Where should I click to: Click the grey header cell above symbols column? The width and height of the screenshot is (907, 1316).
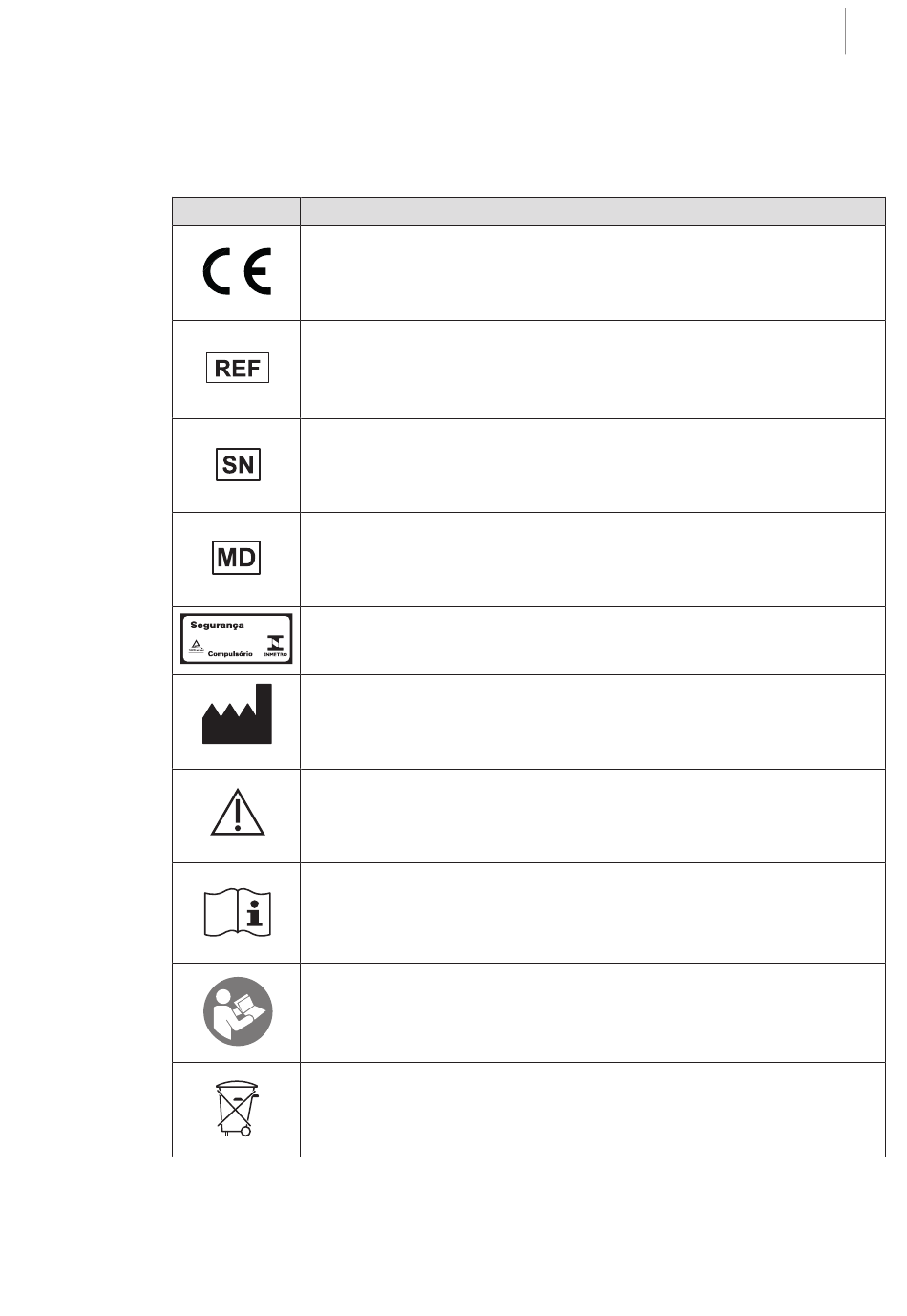click(x=236, y=211)
